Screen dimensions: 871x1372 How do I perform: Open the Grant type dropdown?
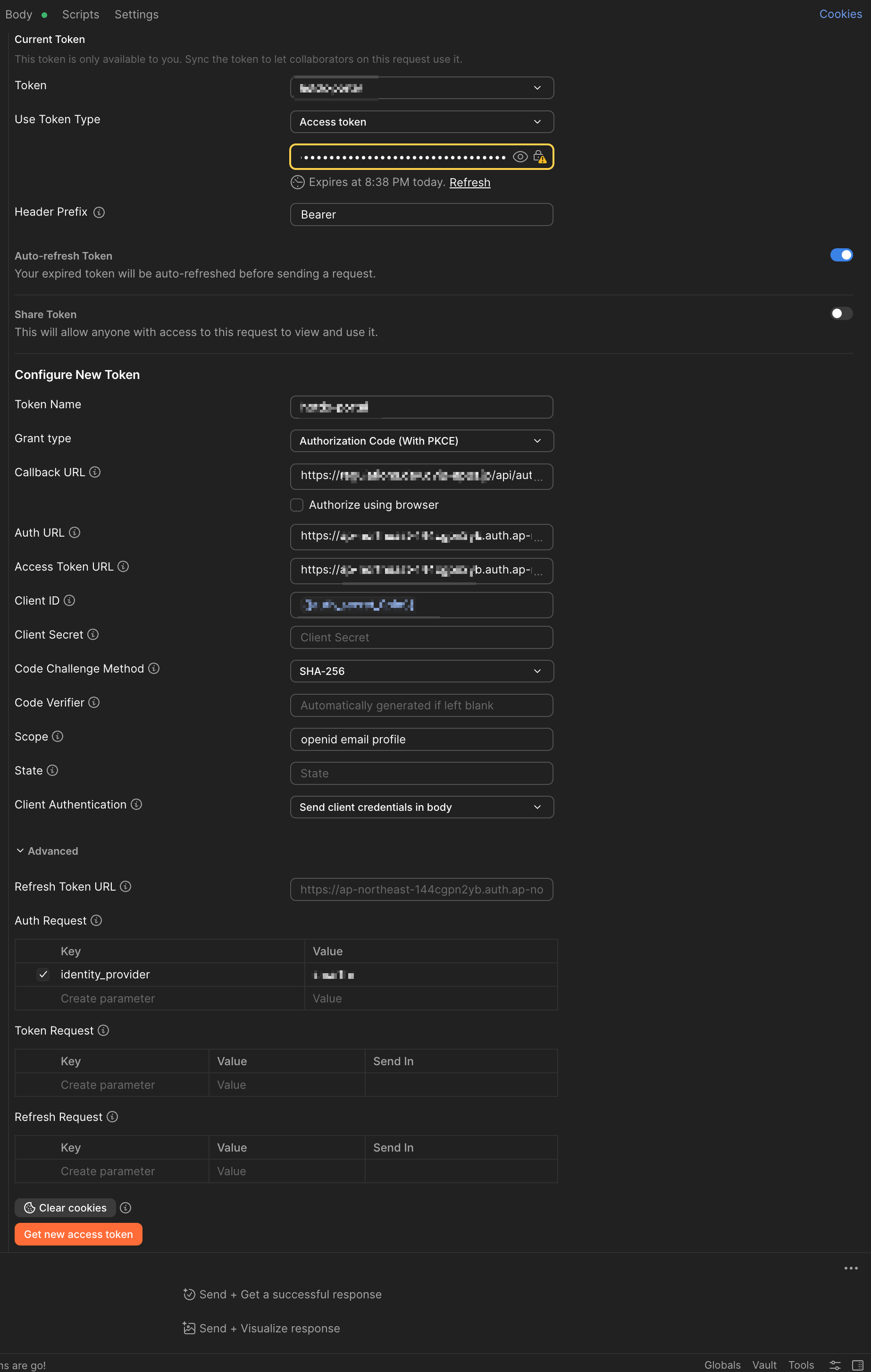point(421,441)
